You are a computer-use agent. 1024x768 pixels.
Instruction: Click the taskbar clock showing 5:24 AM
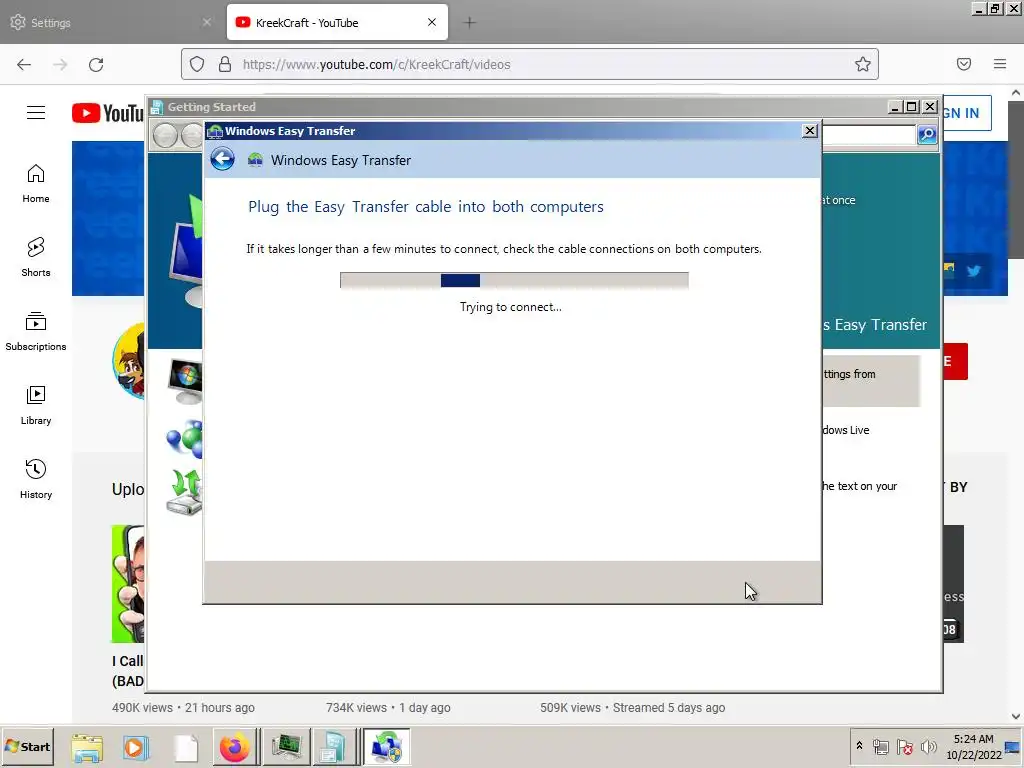click(x=973, y=746)
